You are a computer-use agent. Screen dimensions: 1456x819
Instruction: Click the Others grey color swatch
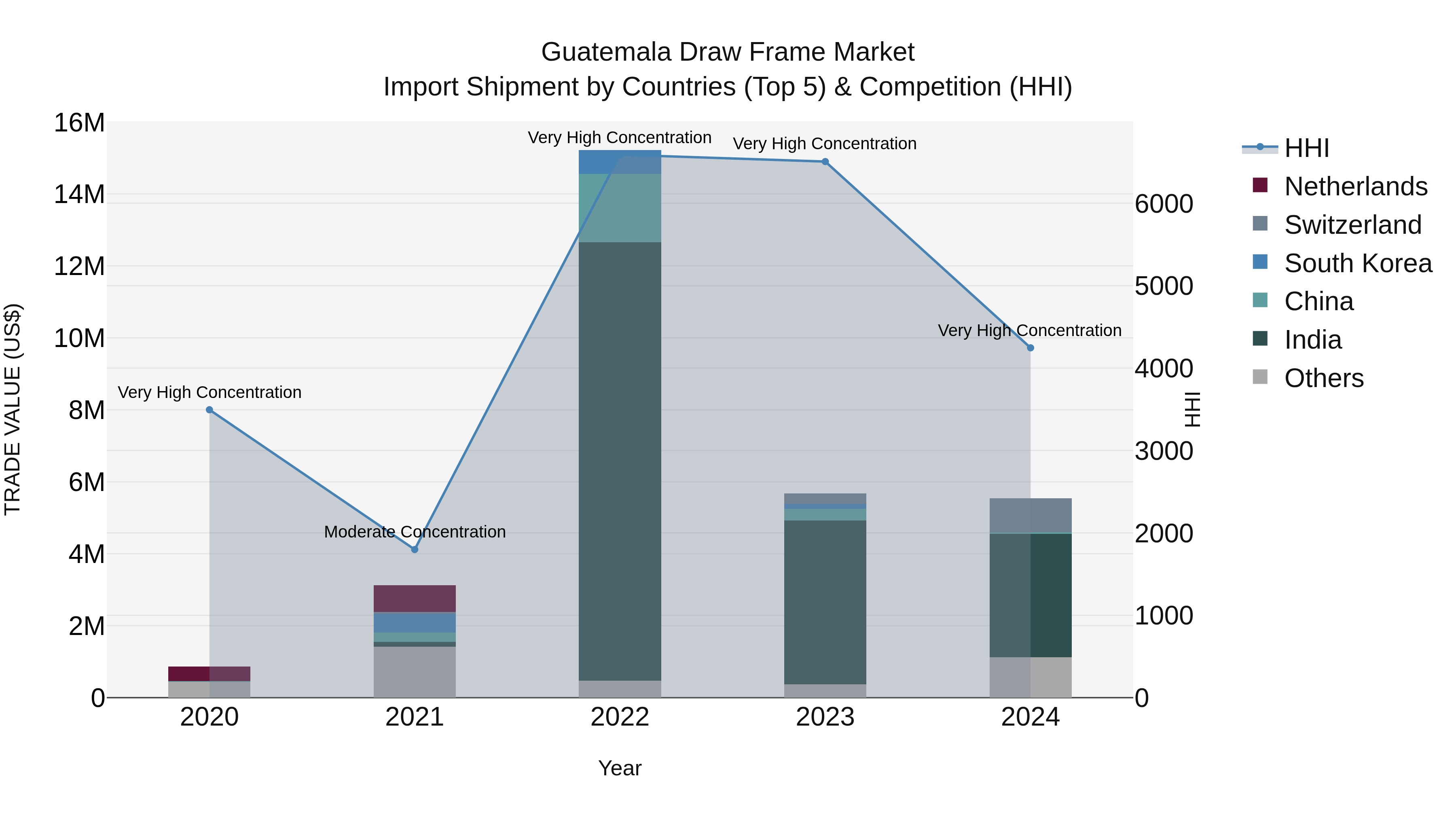point(1260,377)
